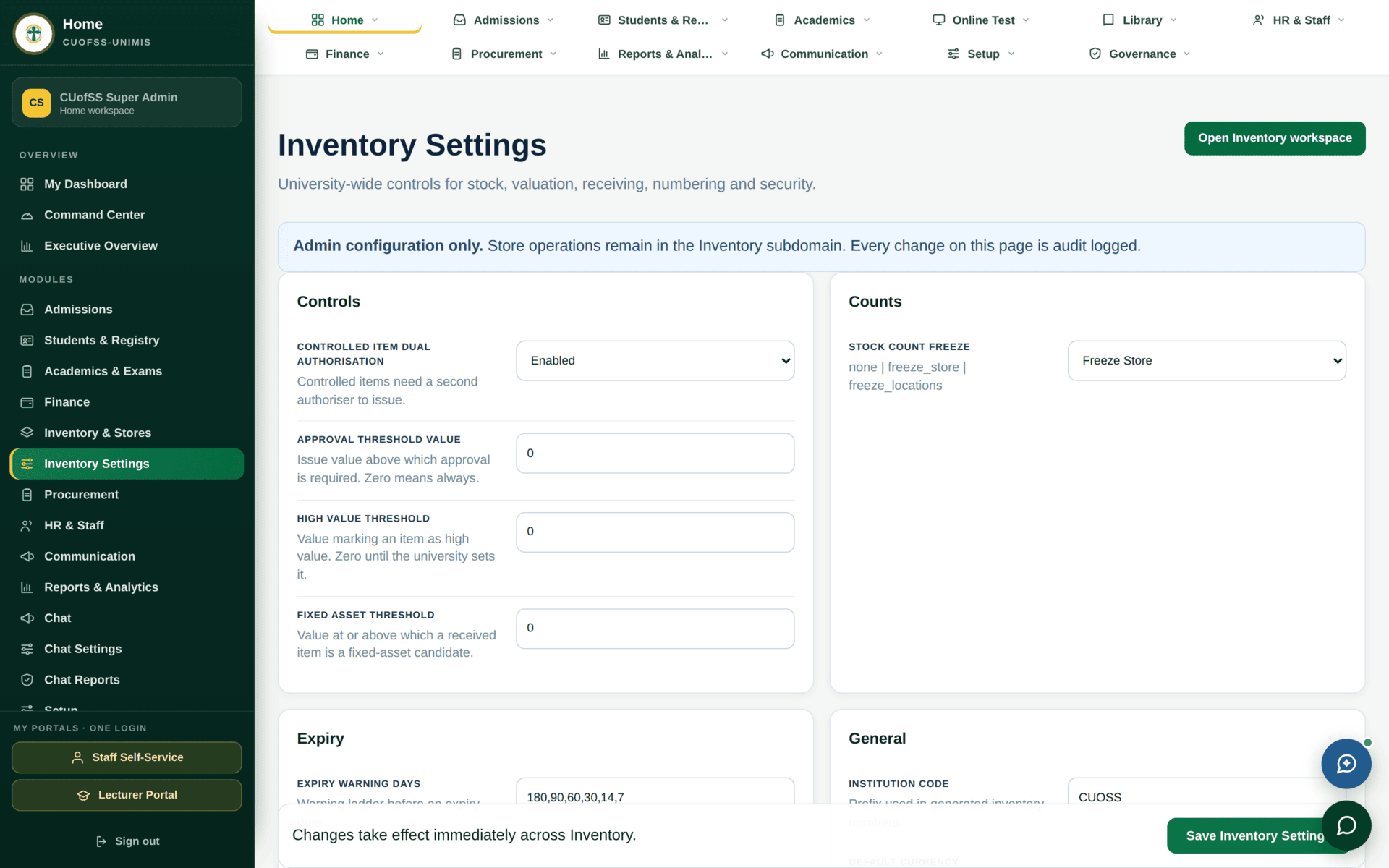
Task: Open Executive Overview in sidebar
Action: pos(127,246)
